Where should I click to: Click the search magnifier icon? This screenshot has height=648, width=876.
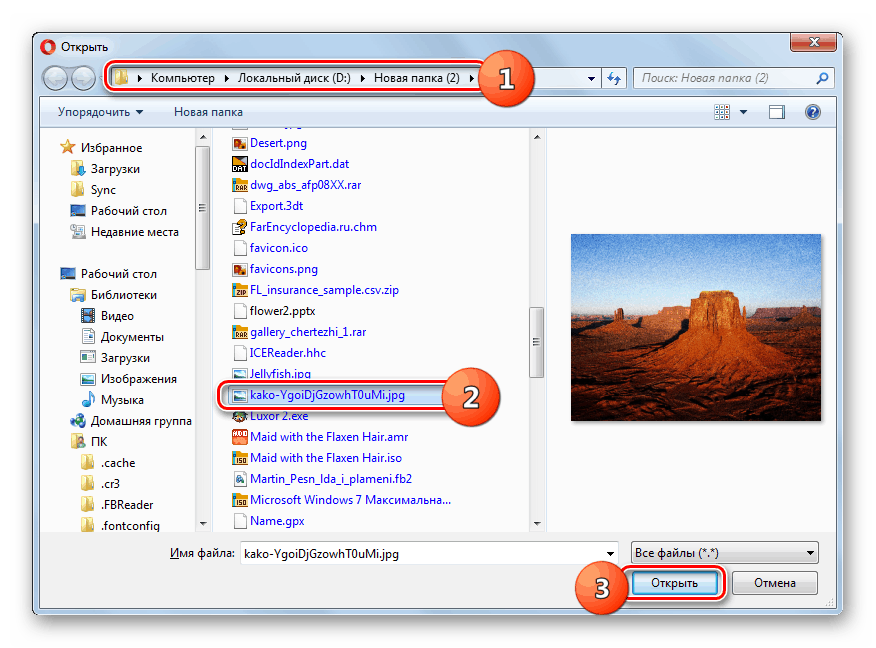tap(822, 78)
